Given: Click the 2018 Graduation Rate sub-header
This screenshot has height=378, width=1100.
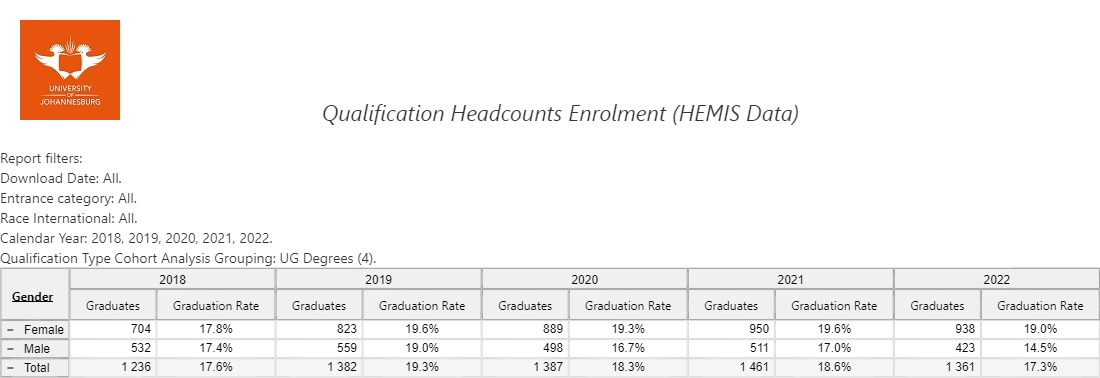Looking at the screenshot, I should click(x=216, y=306).
